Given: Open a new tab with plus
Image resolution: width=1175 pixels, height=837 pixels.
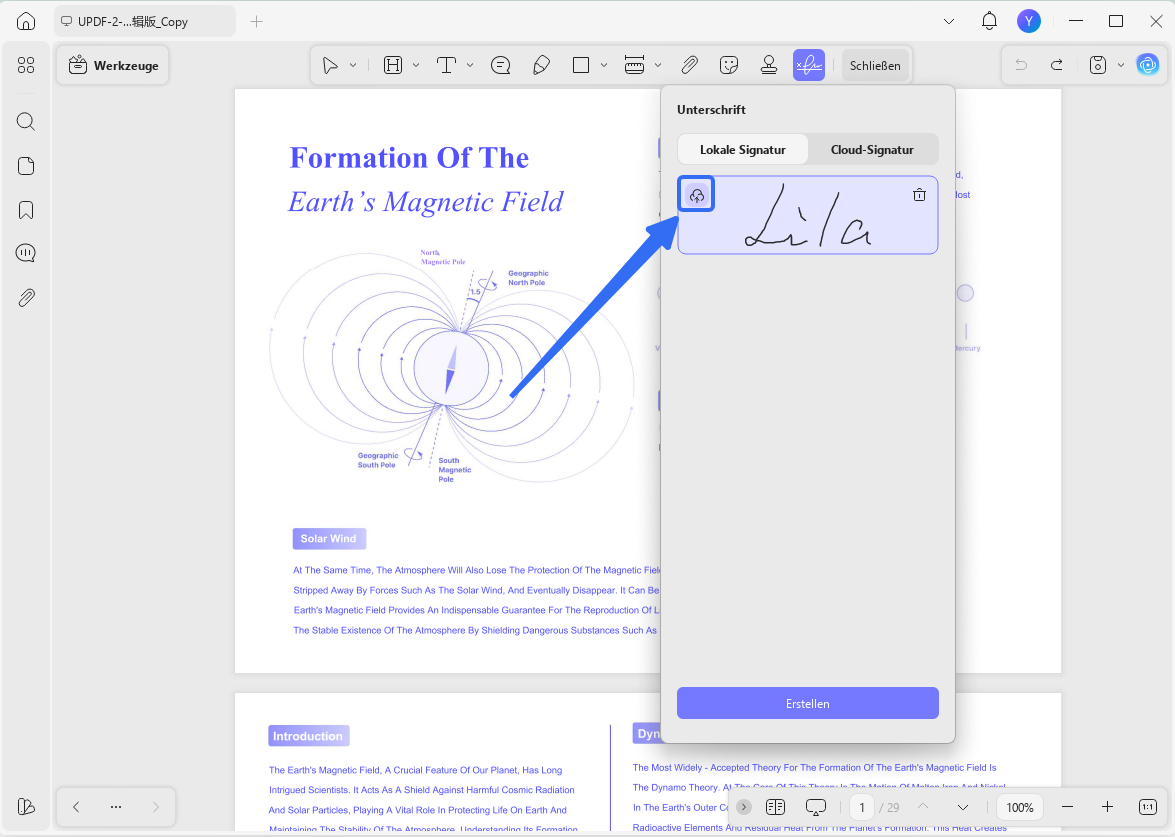Looking at the screenshot, I should 256,21.
